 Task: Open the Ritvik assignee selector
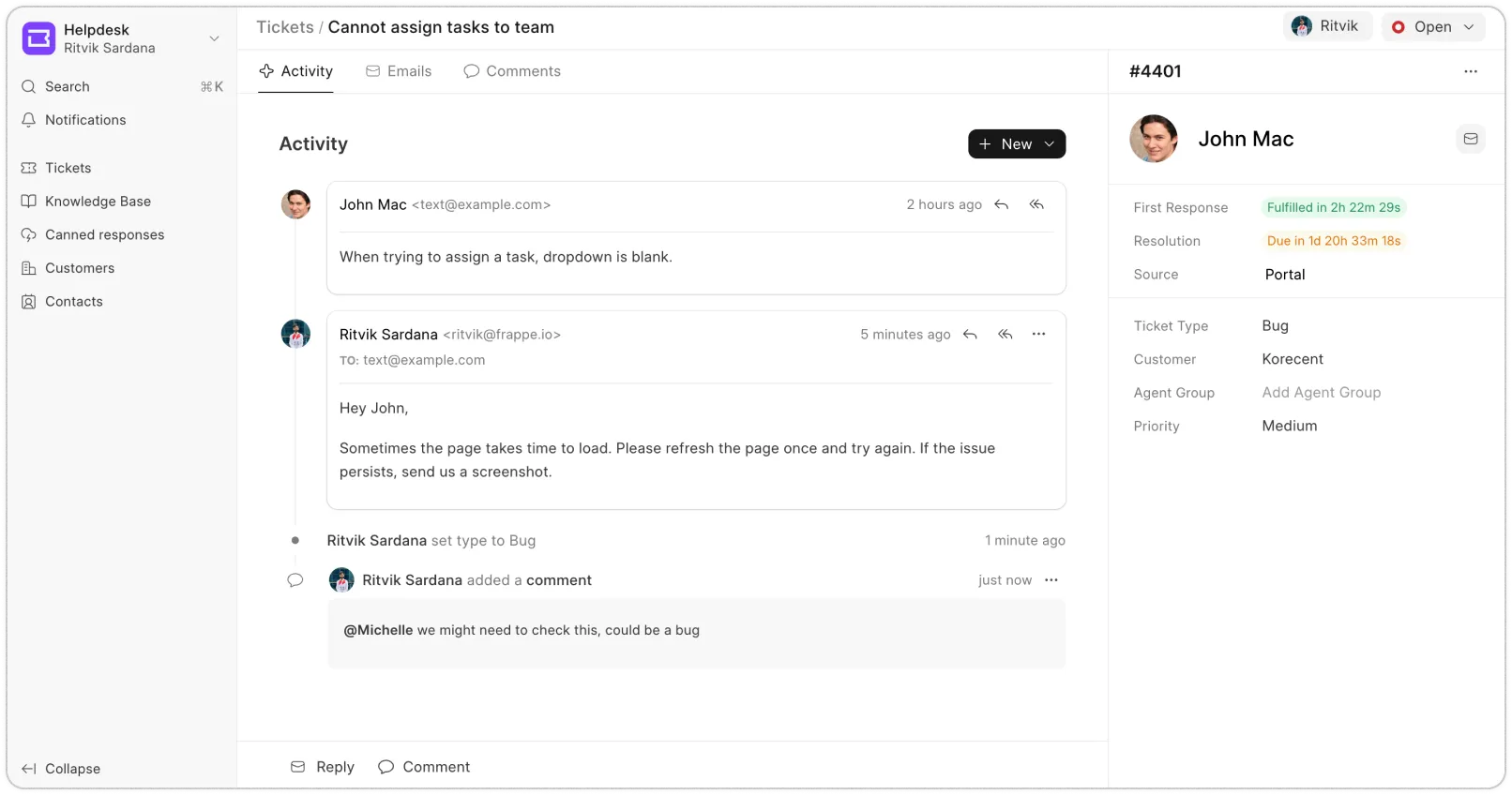(x=1326, y=26)
